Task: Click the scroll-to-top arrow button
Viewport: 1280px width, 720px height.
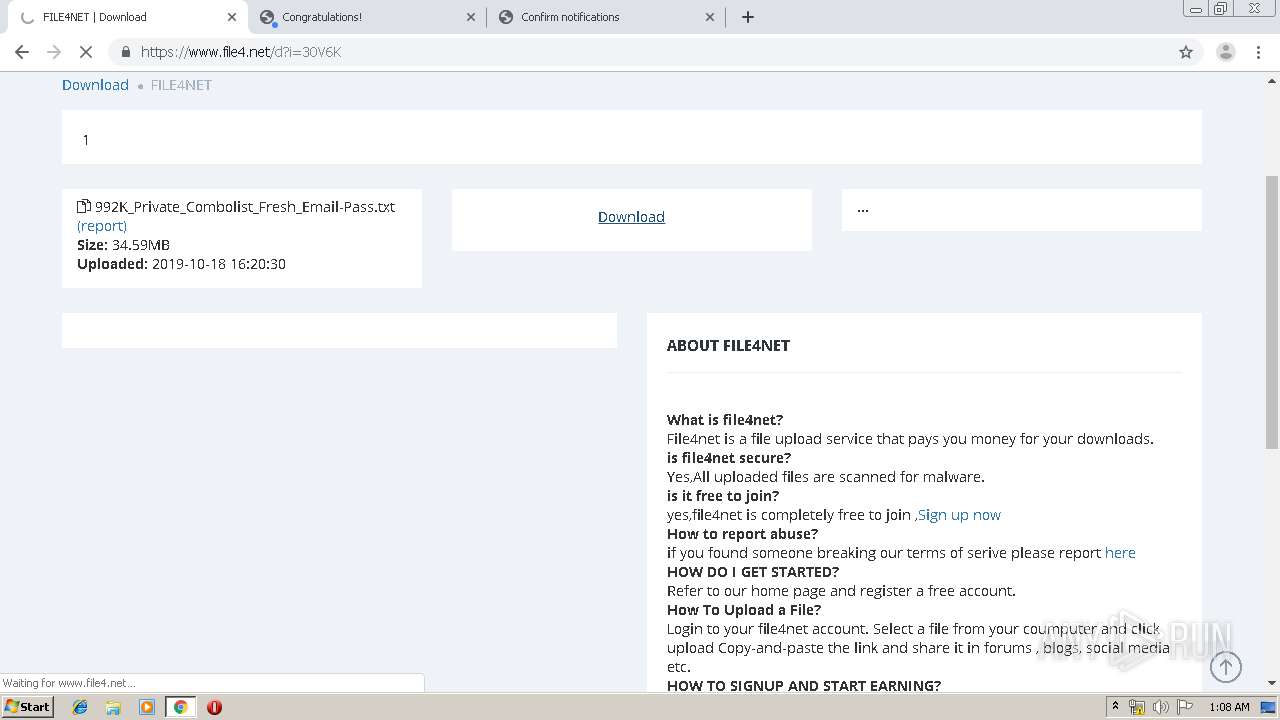Action: (1226, 667)
